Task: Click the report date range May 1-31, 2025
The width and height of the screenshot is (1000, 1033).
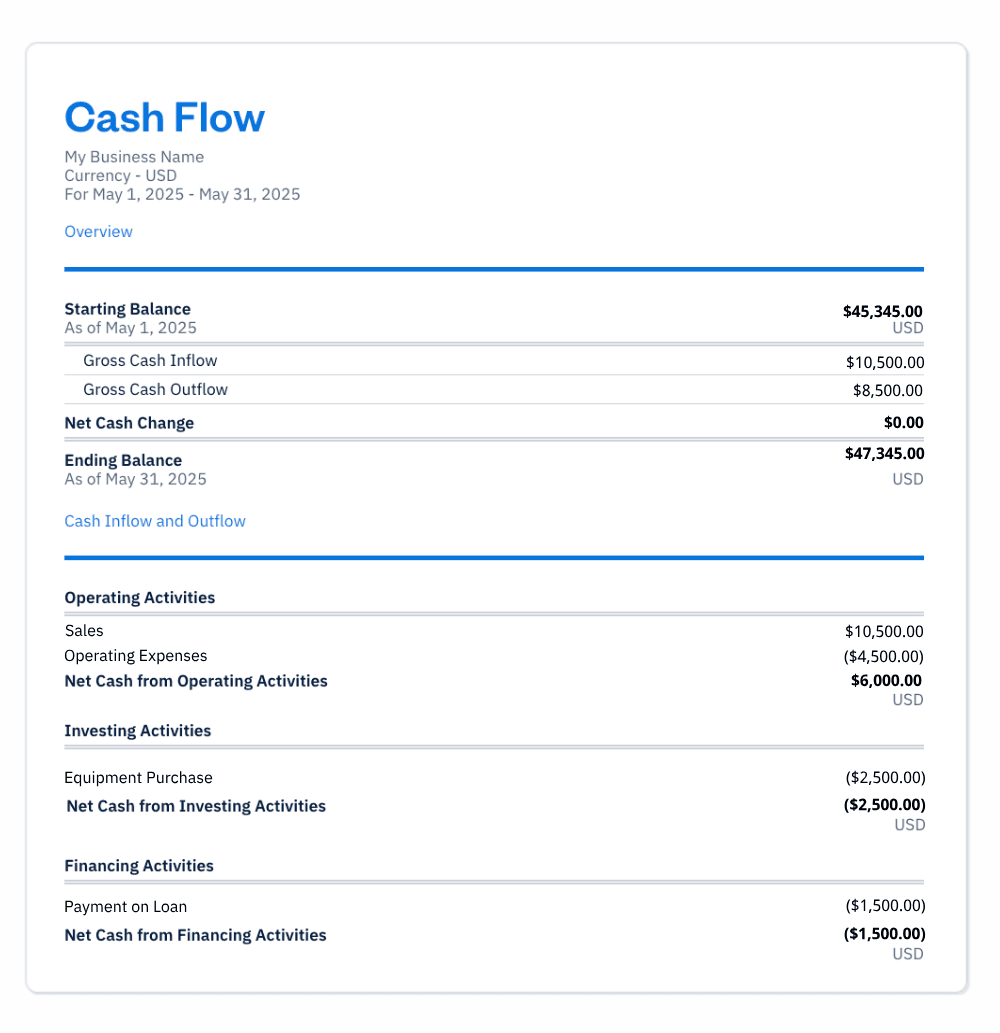Action: coord(182,194)
